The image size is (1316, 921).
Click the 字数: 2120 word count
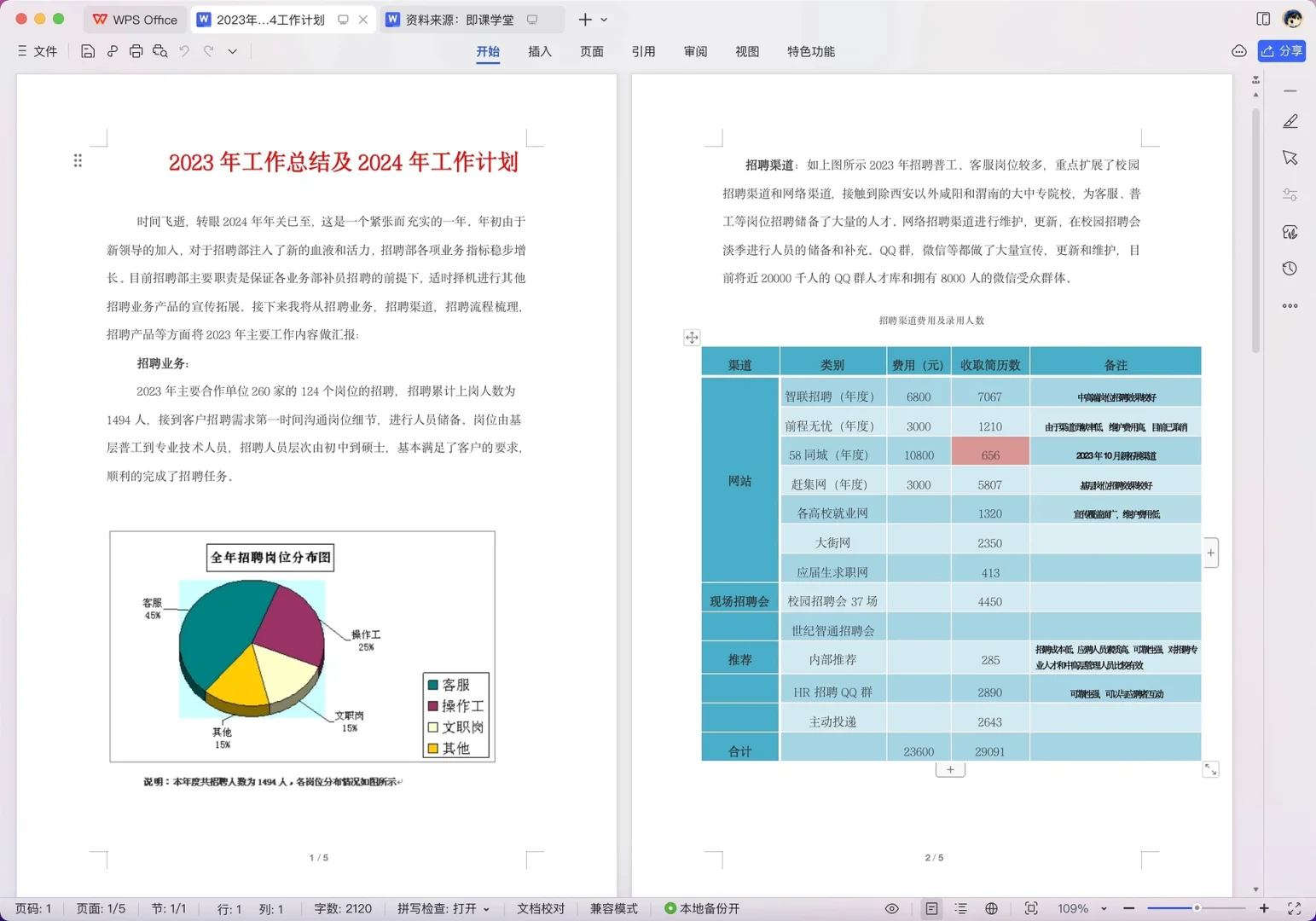click(x=343, y=909)
